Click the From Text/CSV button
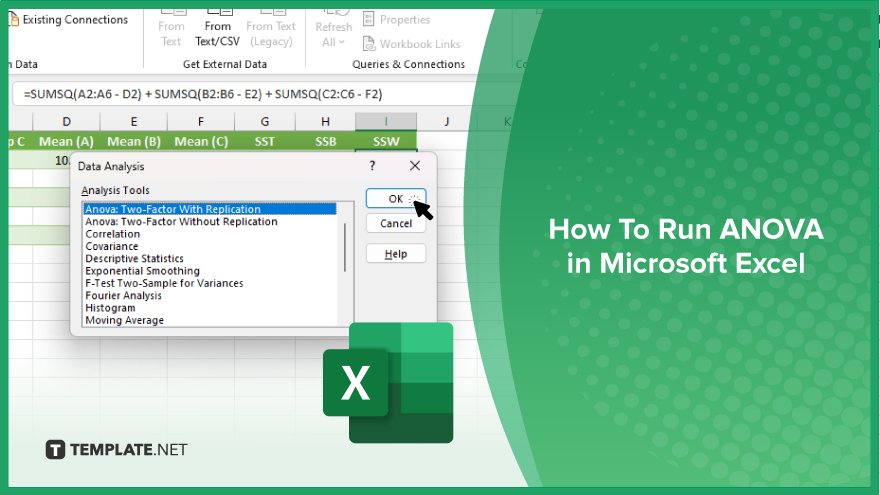The height and width of the screenshot is (495, 880). 218,28
